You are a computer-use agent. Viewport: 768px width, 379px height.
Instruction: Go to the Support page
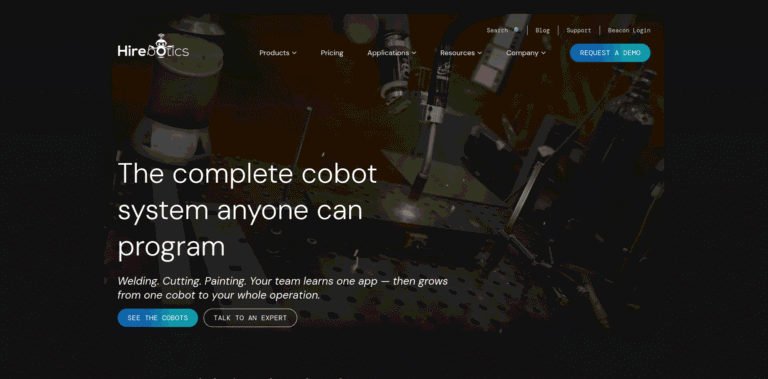578,30
